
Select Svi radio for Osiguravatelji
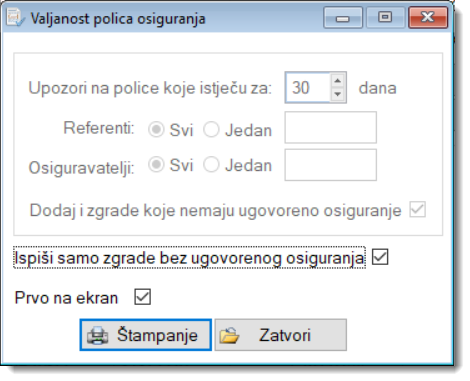pyautogui.click(x=156, y=165)
